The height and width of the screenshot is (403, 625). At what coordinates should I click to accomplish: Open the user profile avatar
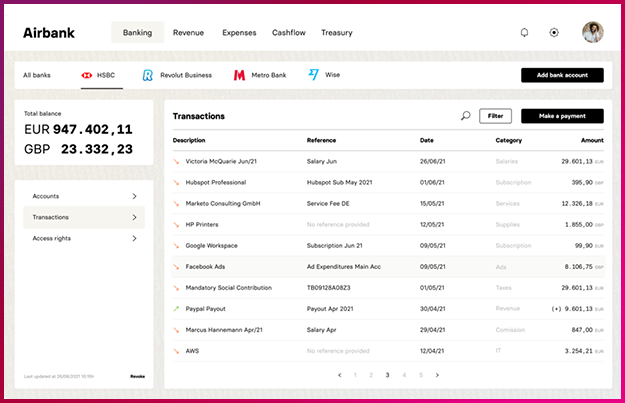point(592,32)
